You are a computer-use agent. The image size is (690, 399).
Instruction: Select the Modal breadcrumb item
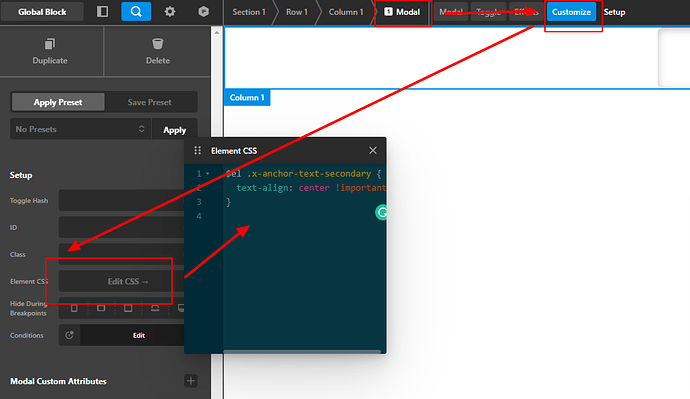pyautogui.click(x=402, y=12)
